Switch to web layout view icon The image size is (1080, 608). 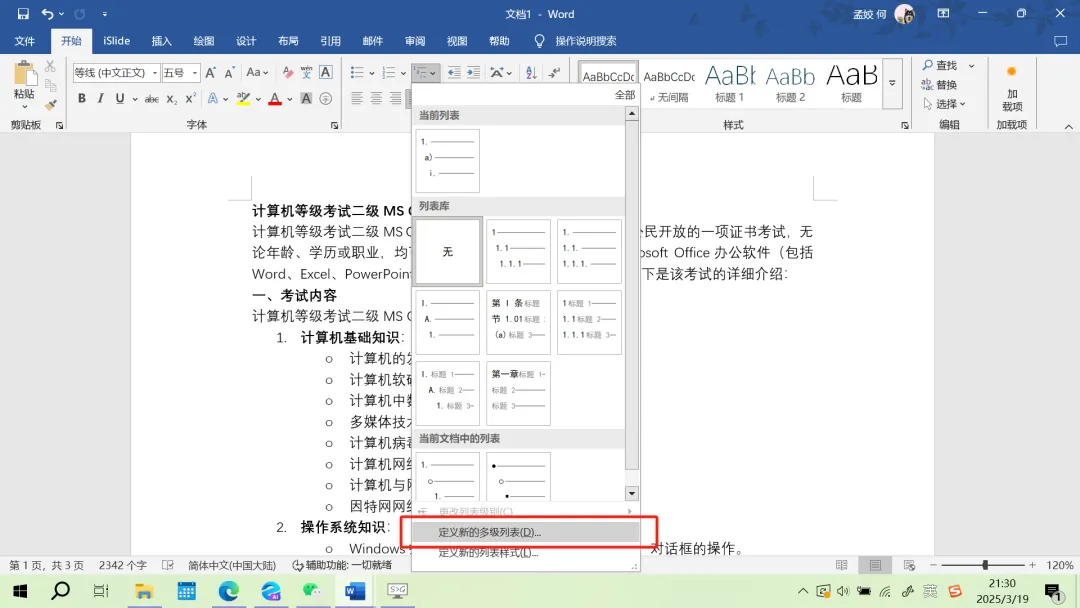(x=909, y=565)
